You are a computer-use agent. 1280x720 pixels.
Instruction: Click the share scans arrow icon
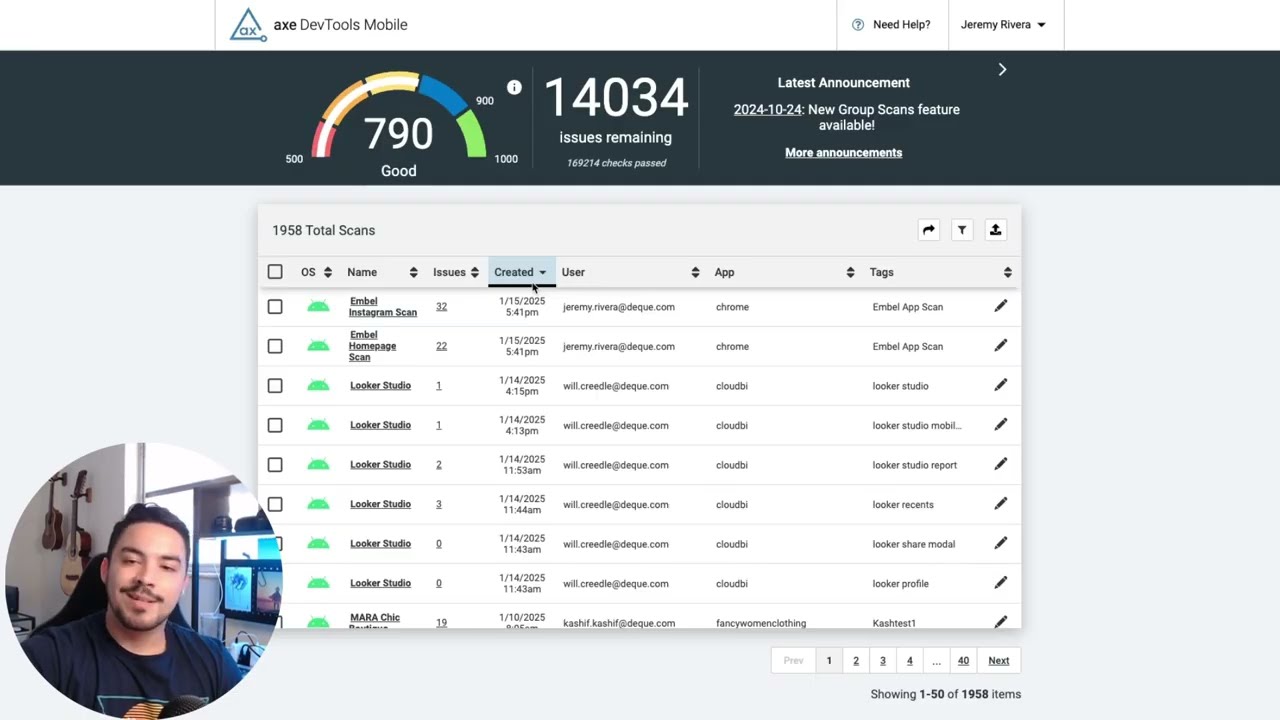coord(929,230)
